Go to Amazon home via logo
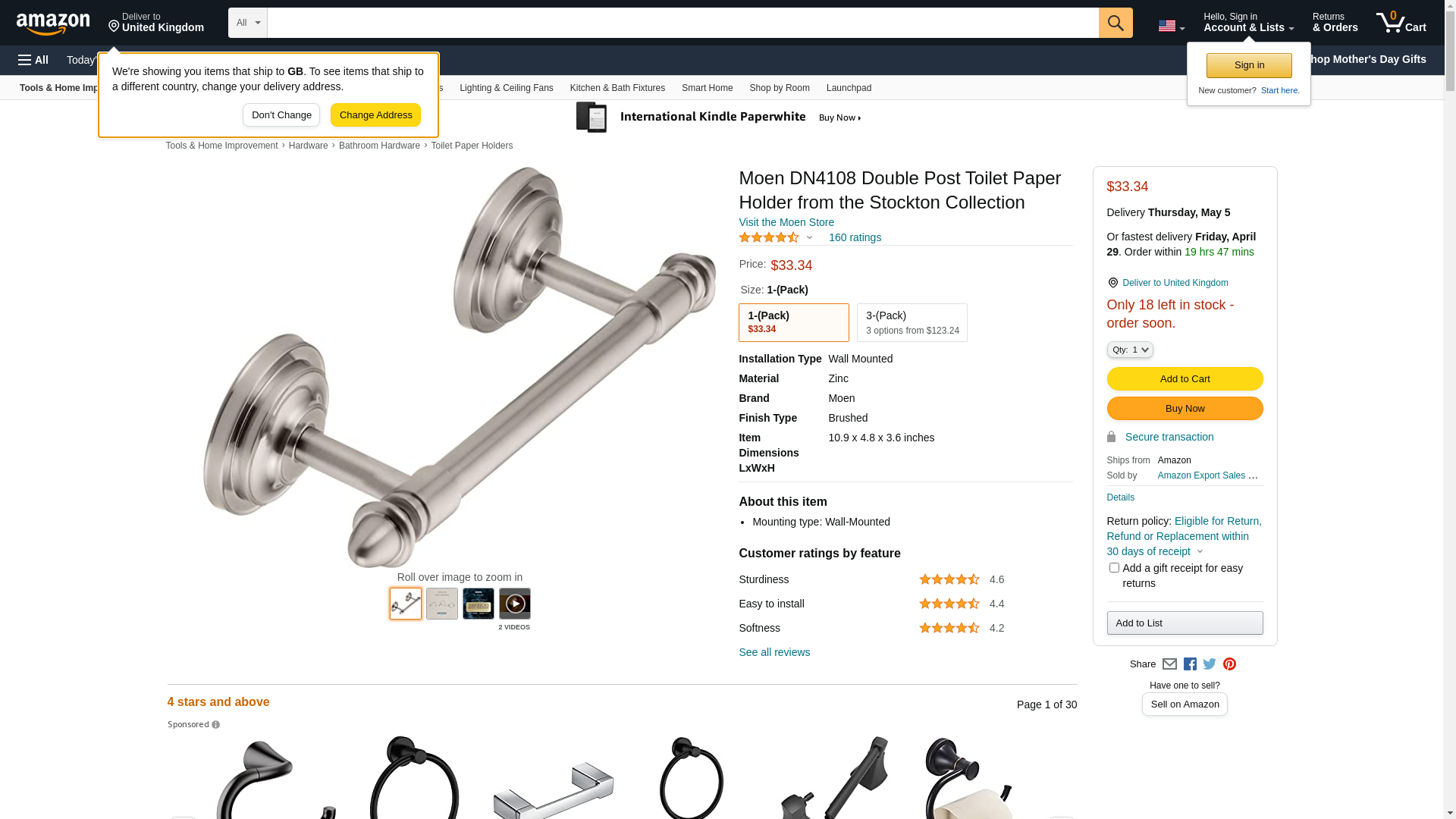1456x819 pixels. click(53, 24)
